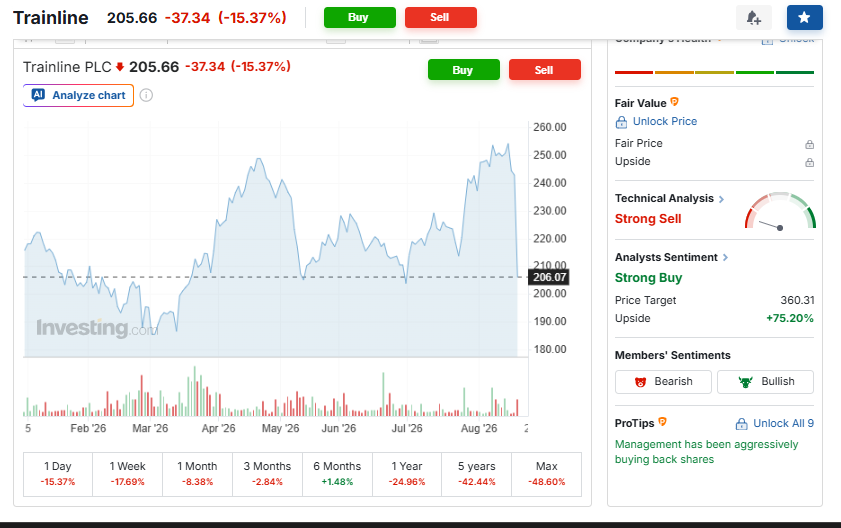841x528 pixels.
Task: Click the lock icon on Fair Price row
Action: click(809, 144)
